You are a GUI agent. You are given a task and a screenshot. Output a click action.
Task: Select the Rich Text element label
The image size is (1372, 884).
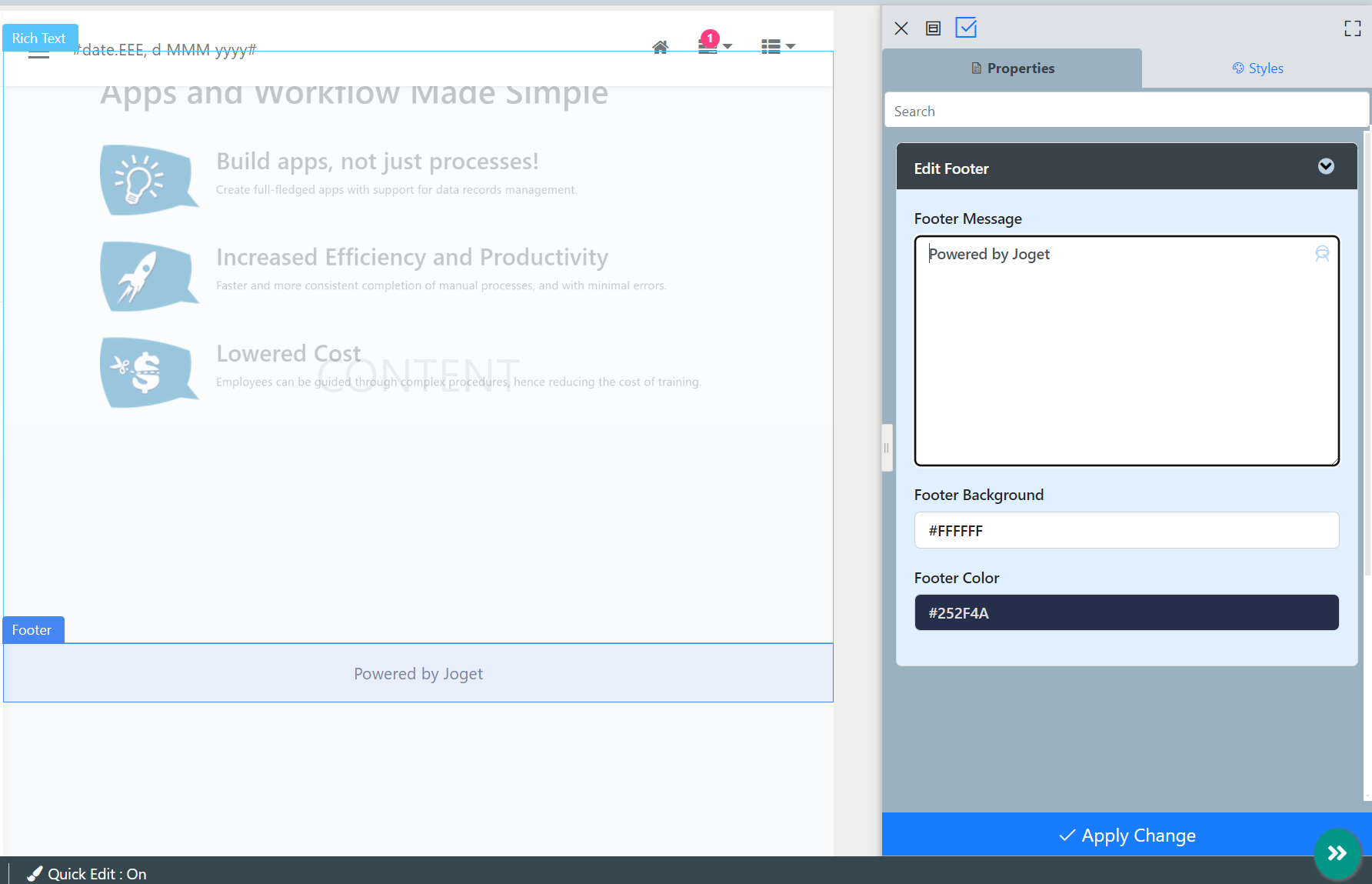(x=39, y=38)
